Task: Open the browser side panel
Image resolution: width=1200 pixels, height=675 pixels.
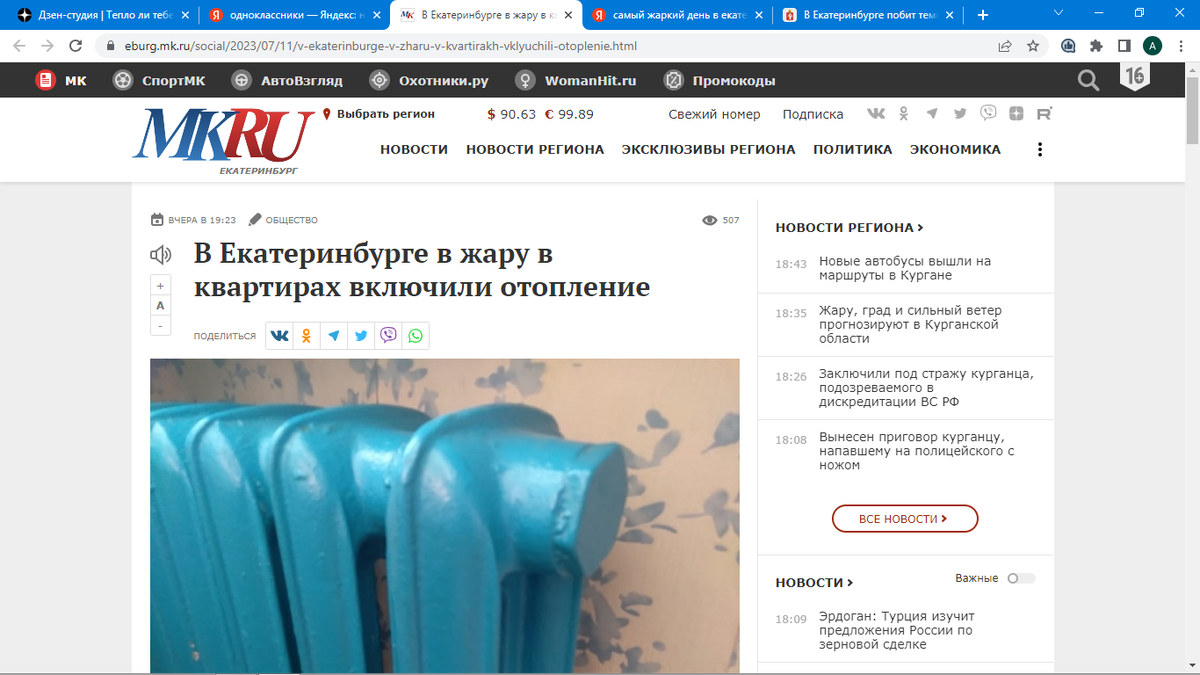Action: coord(1124,46)
